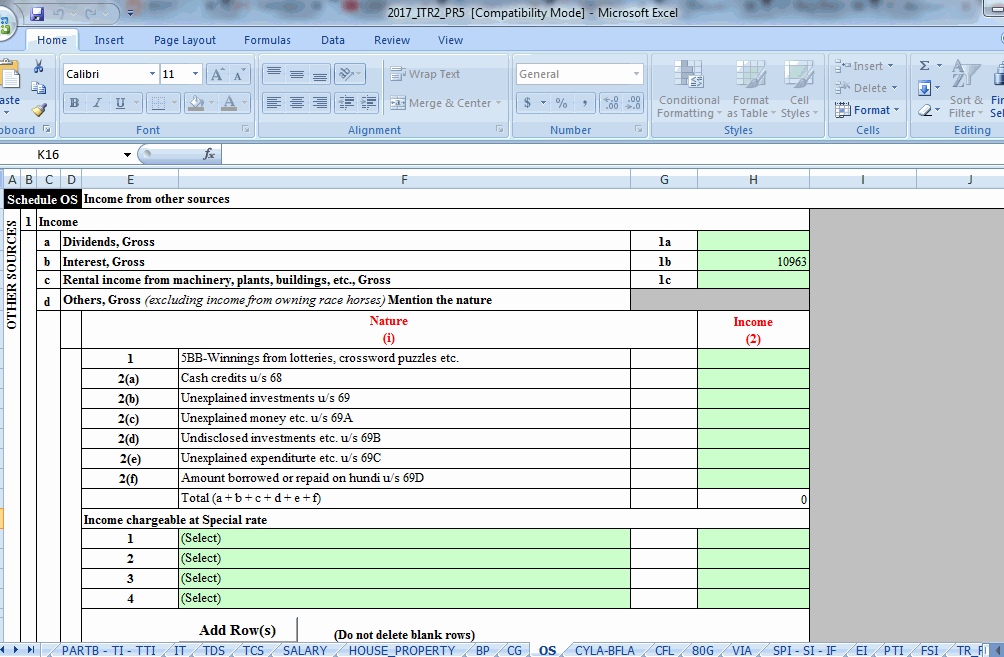Open the Page Layout ribbon tab
Image resolution: width=1004 pixels, height=657 pixels.
click(x=184, y=40)
